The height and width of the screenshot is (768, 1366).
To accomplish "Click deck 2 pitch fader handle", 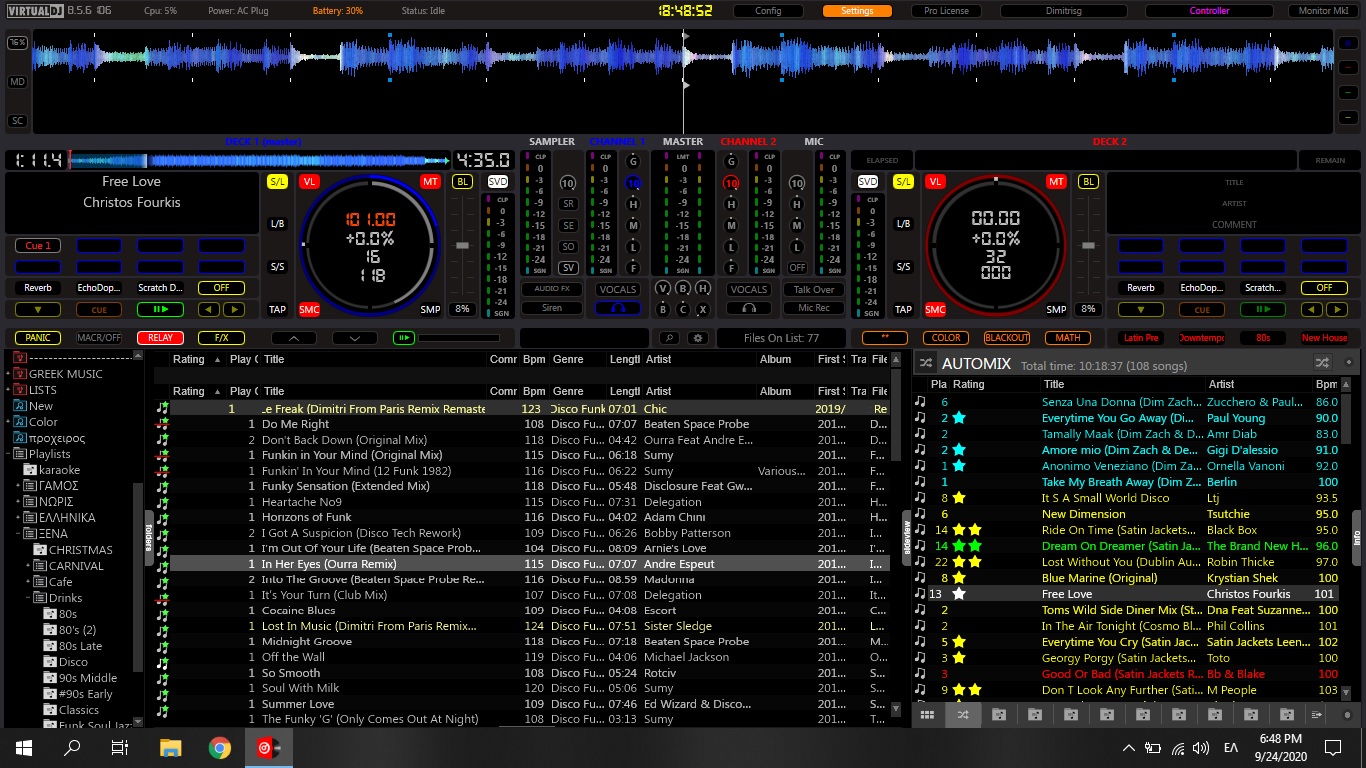I will pos(1089,245).
